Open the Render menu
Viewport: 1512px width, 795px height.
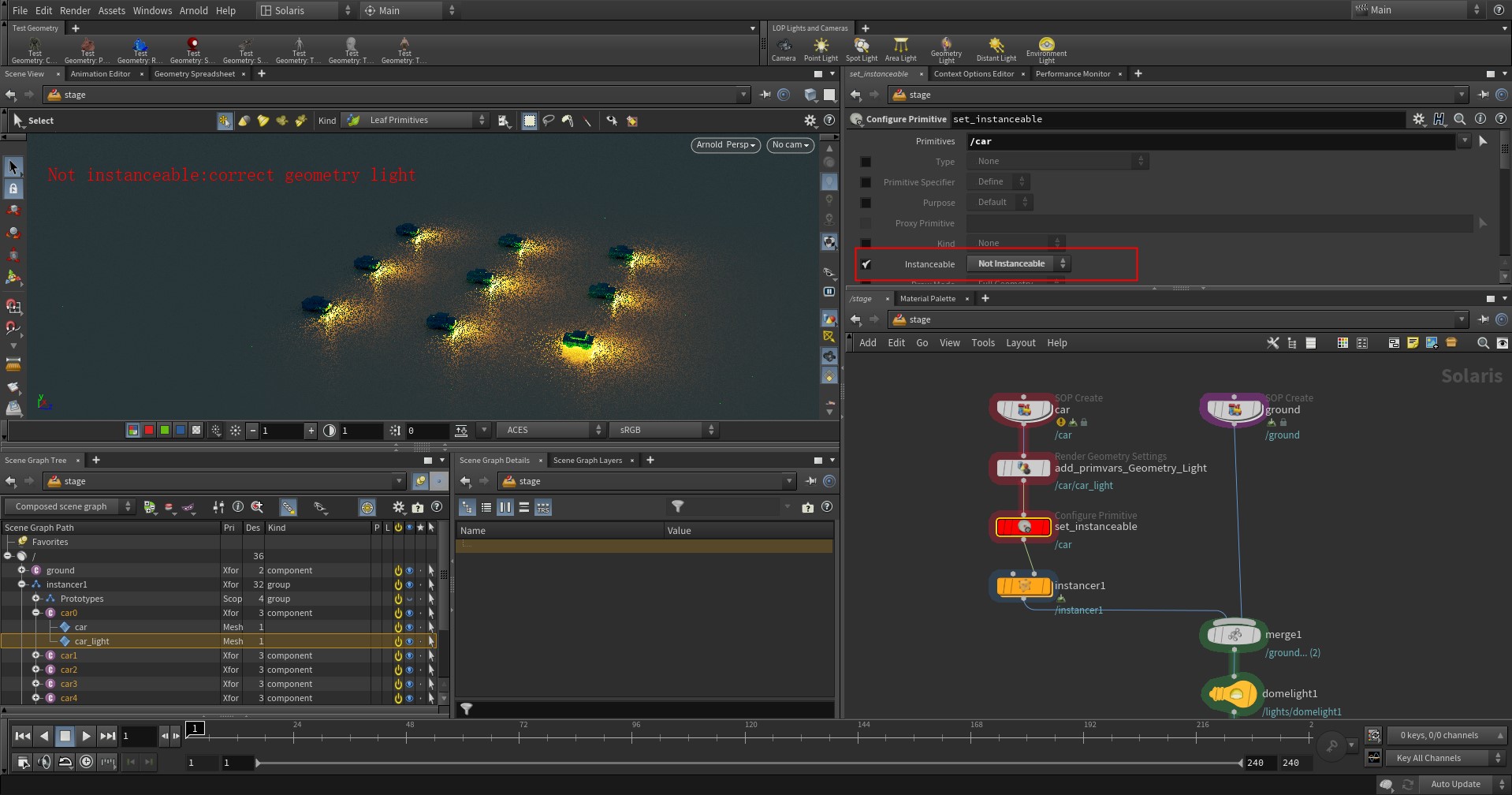75,10
